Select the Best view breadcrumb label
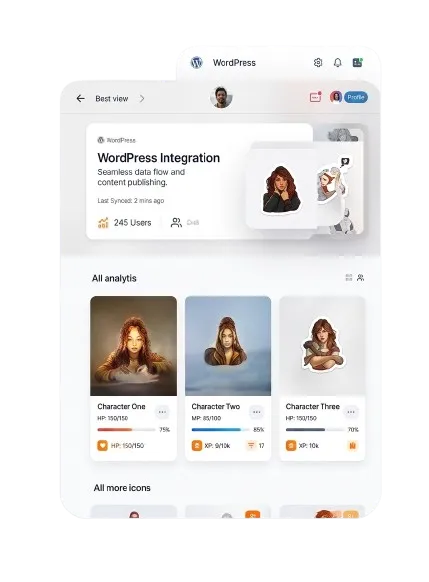The width and height of the screenshot is (429, 582). pyautogui.click(x=112, y=99)
